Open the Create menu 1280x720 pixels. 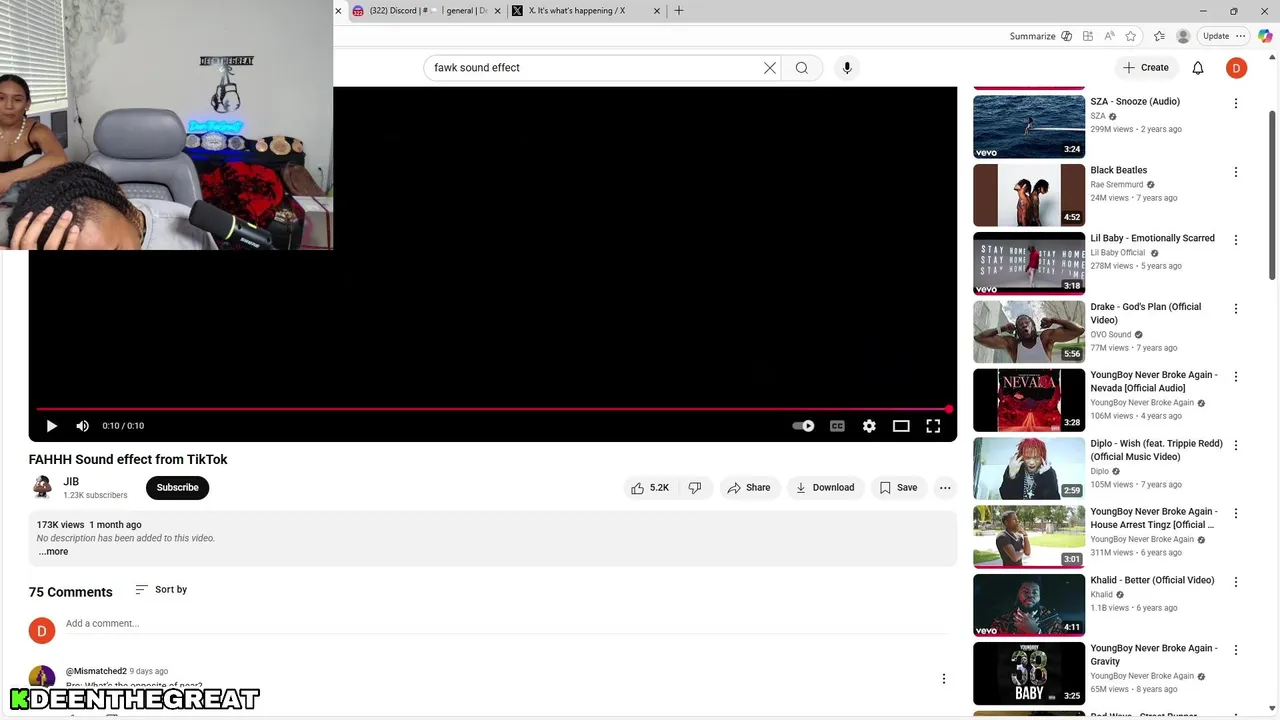[x=1146, y=68]
